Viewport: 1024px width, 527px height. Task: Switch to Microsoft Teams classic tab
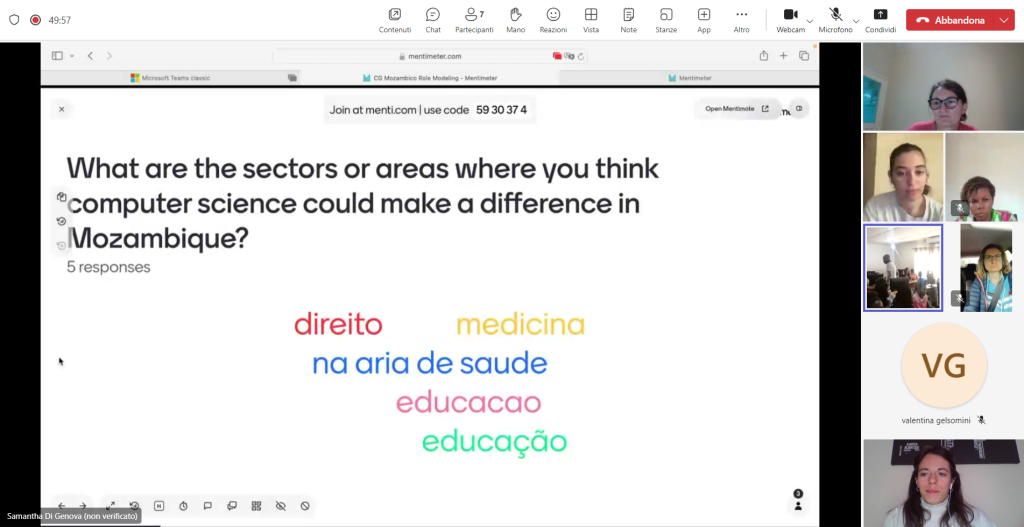tap(170, 78)
